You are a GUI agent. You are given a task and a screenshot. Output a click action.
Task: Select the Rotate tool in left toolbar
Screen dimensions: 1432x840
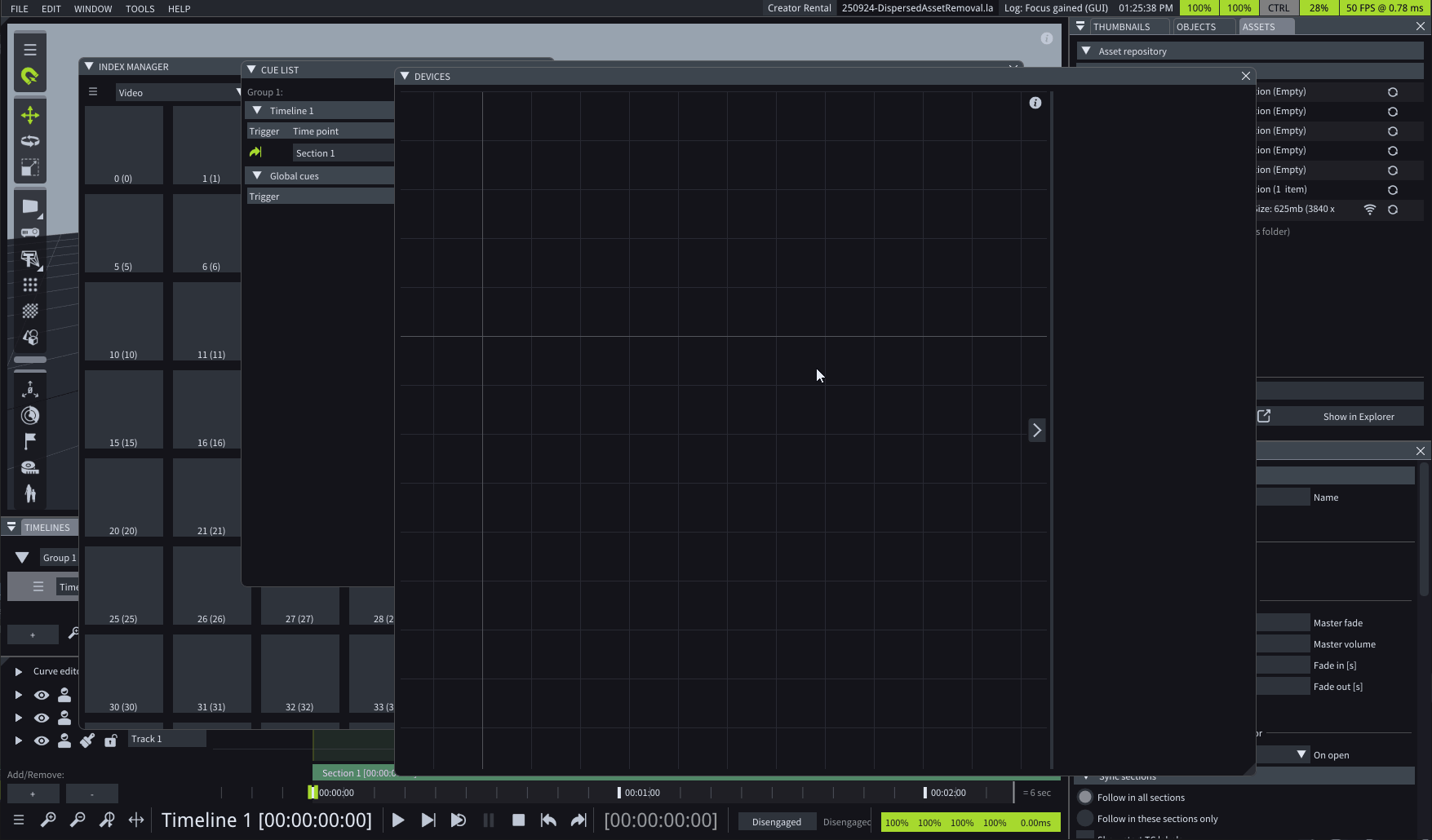click(x=30, y=141)
